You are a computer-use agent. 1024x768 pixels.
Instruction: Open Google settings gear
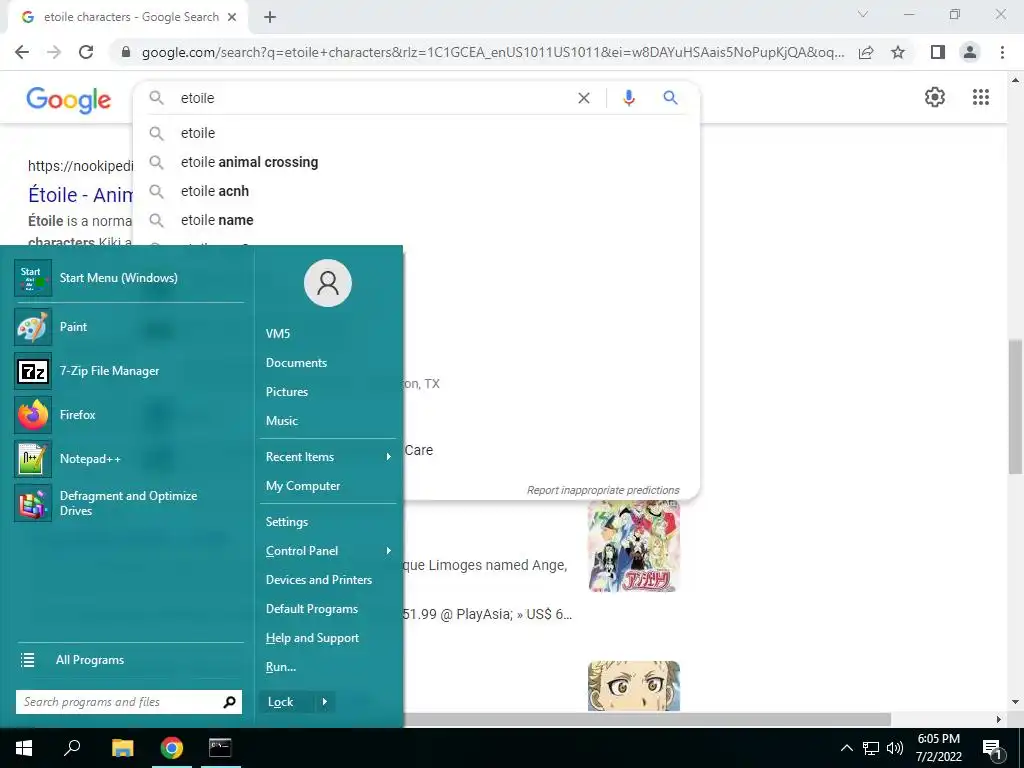pos(935,97)
